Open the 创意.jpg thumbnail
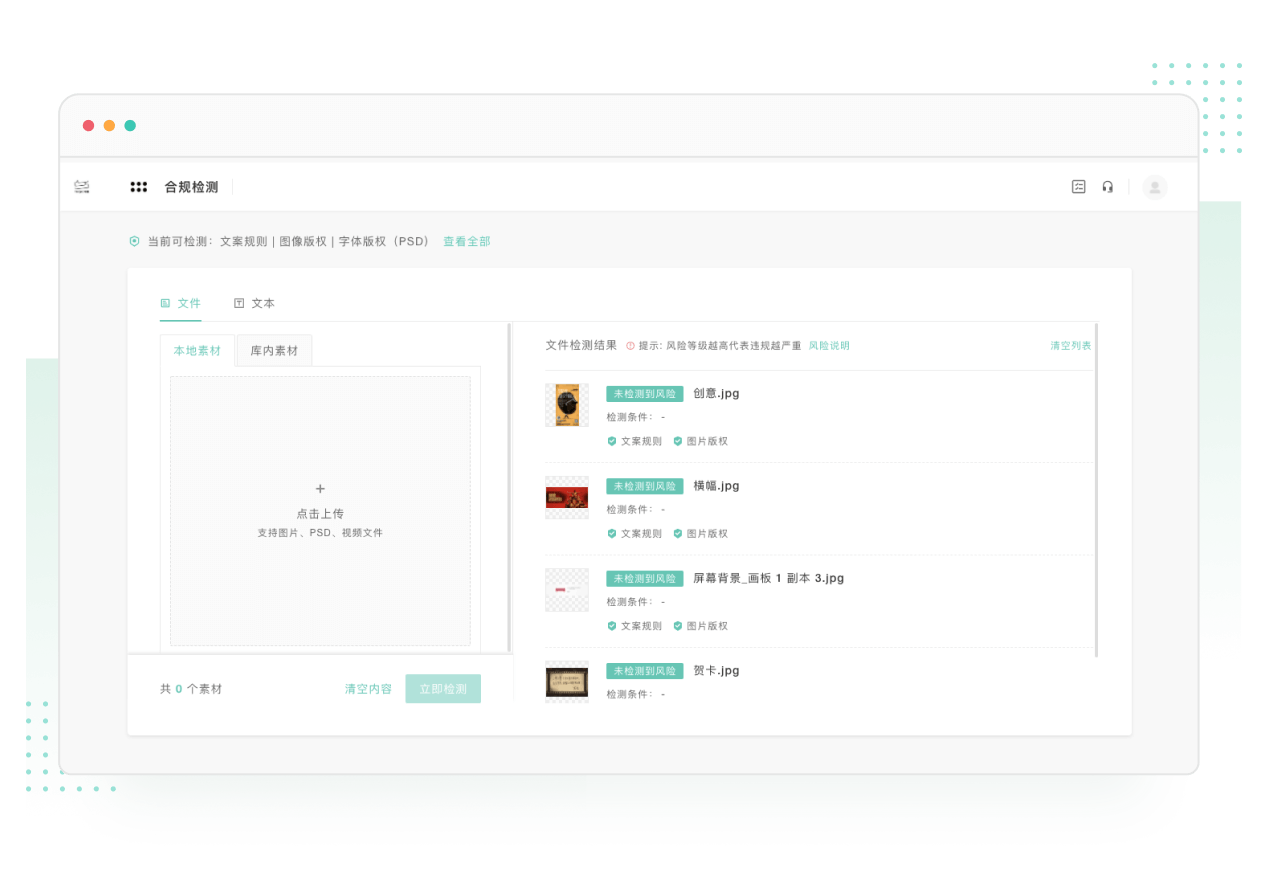Viewport: 1280px width, 880px height. point(567,405)
